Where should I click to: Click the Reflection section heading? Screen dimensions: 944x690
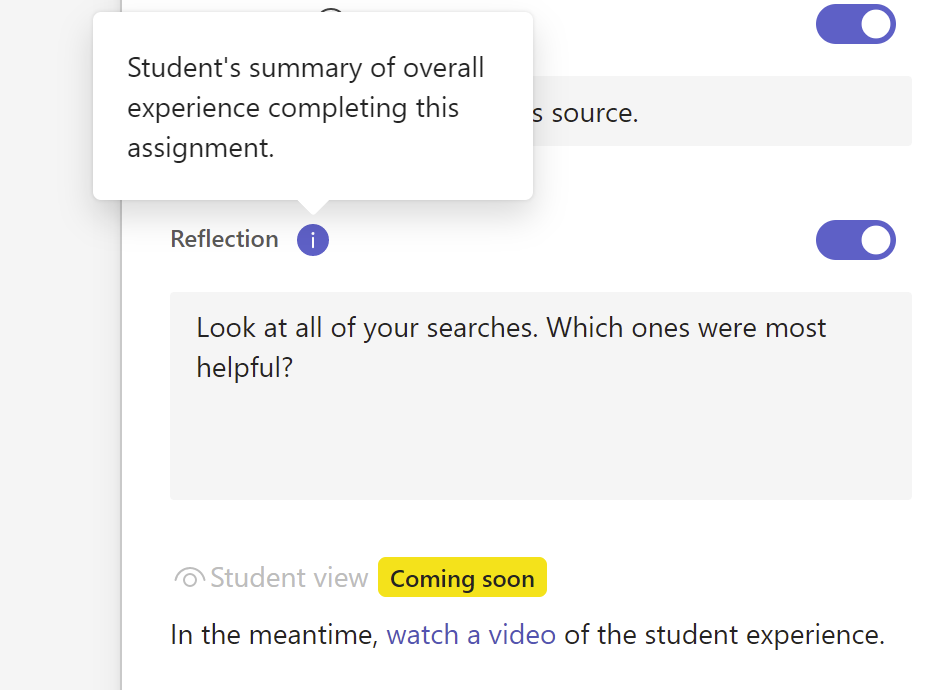[224, 240]
